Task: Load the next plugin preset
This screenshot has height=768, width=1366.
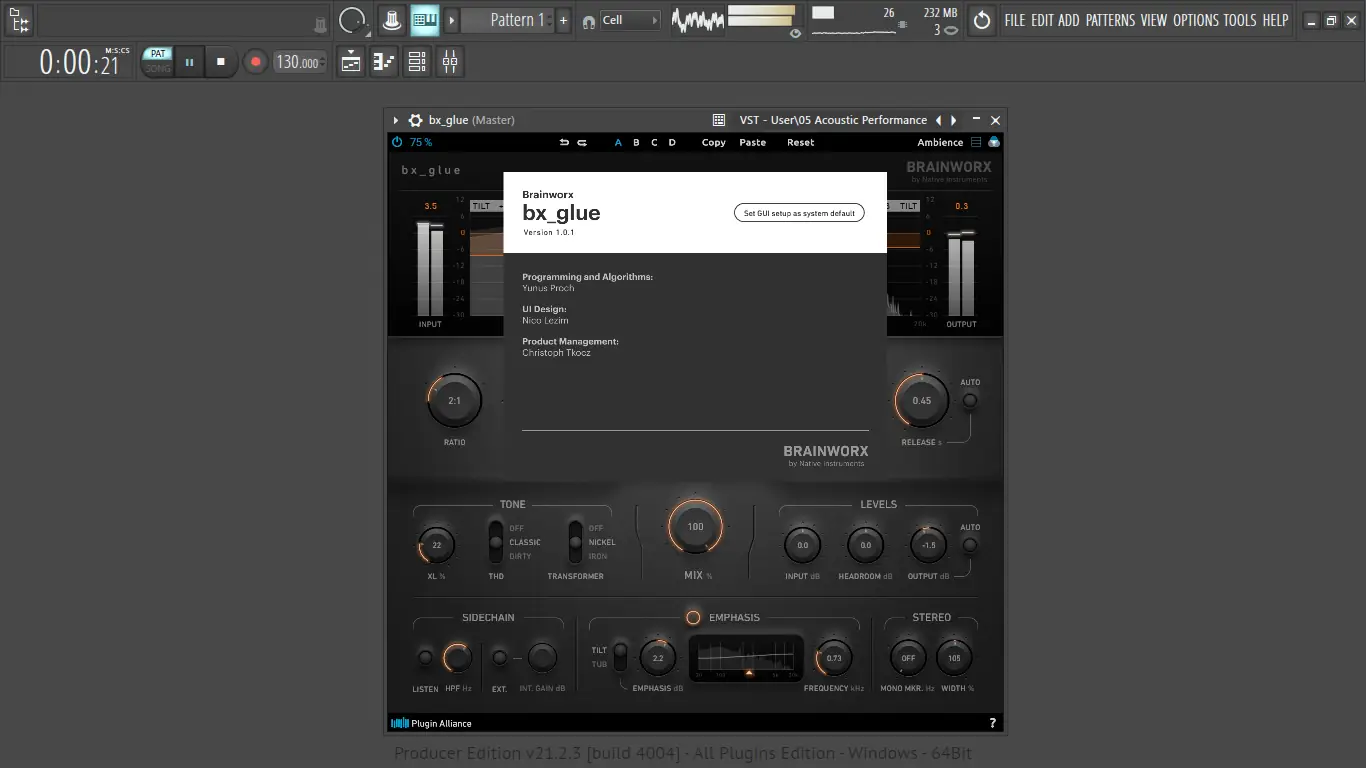Action: (954, 120)
